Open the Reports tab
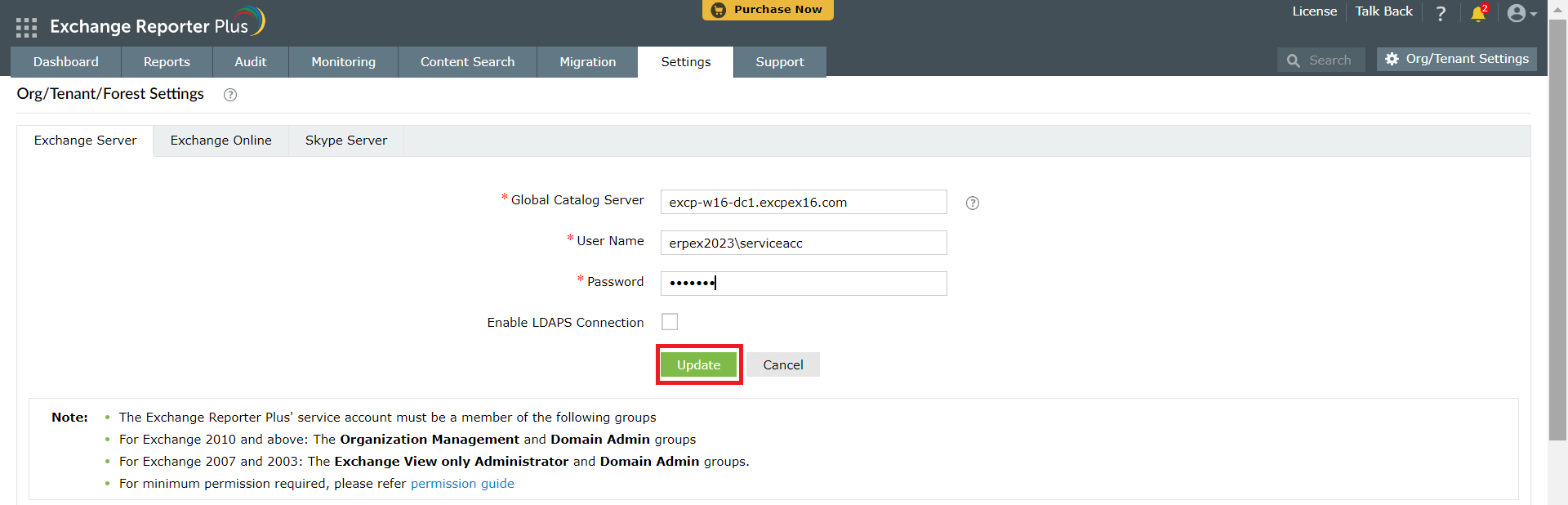Viewport: 1568px width, 505px height. (x=167, y=62)
